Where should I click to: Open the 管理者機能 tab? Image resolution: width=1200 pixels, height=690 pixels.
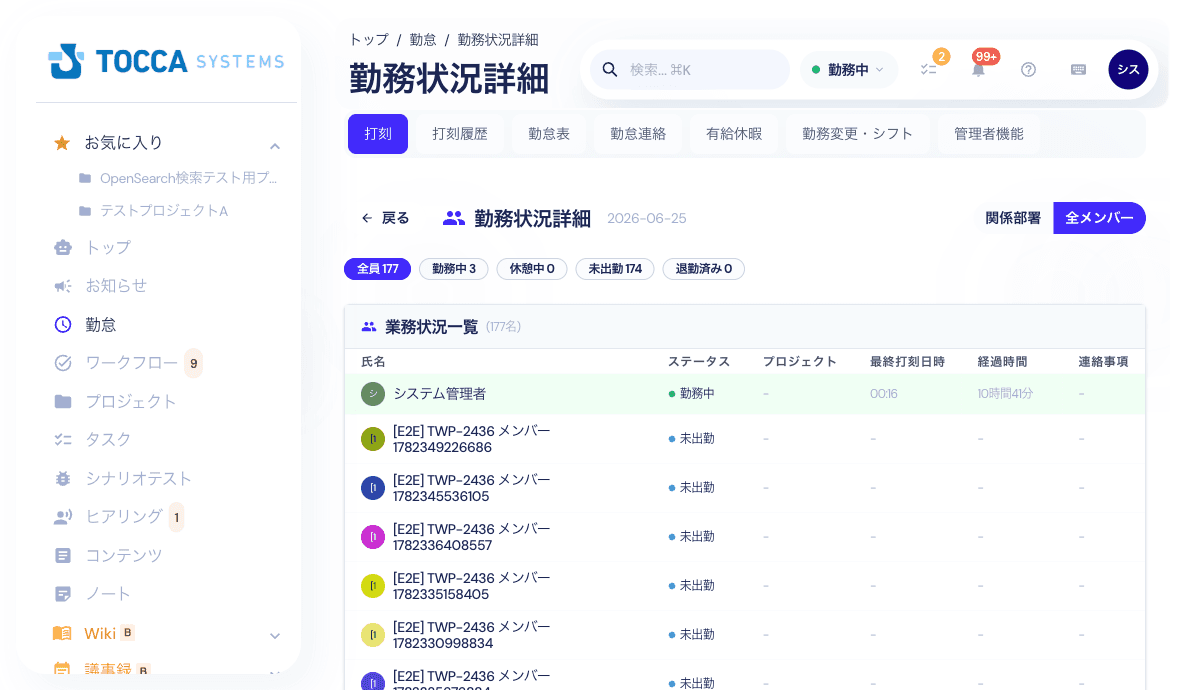(x=989, y=134)
